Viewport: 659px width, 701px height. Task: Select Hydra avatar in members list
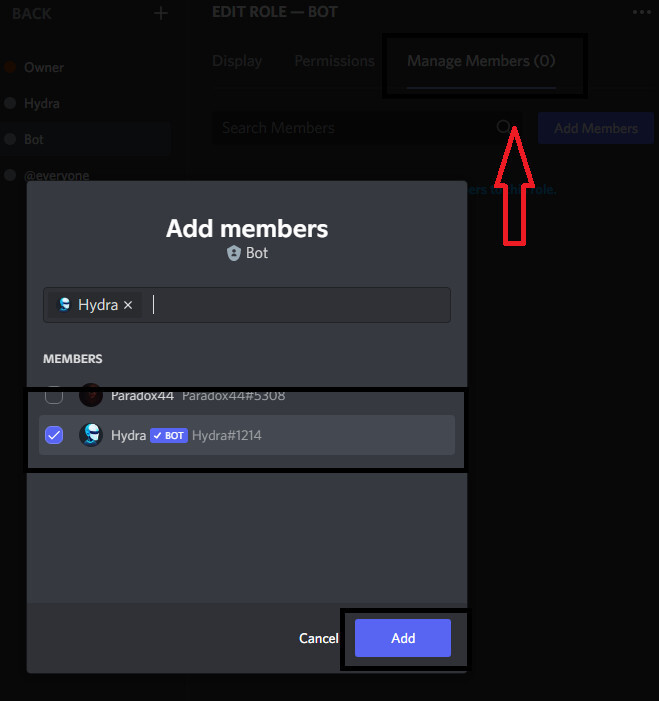(91, 435)
